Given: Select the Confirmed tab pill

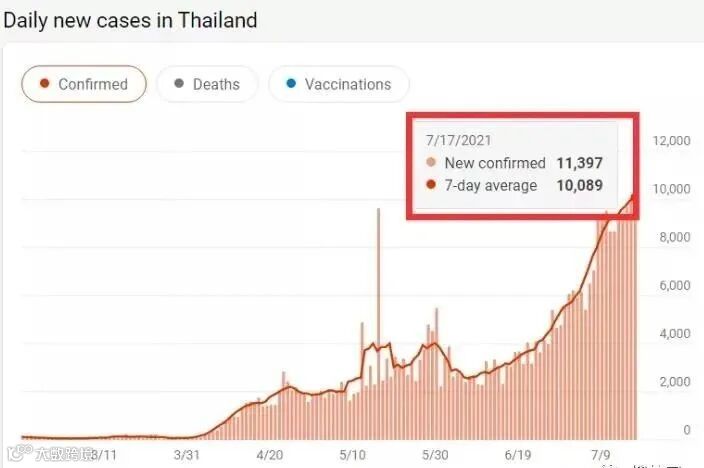Looking at the screenshot, I should tap(84, 84).
